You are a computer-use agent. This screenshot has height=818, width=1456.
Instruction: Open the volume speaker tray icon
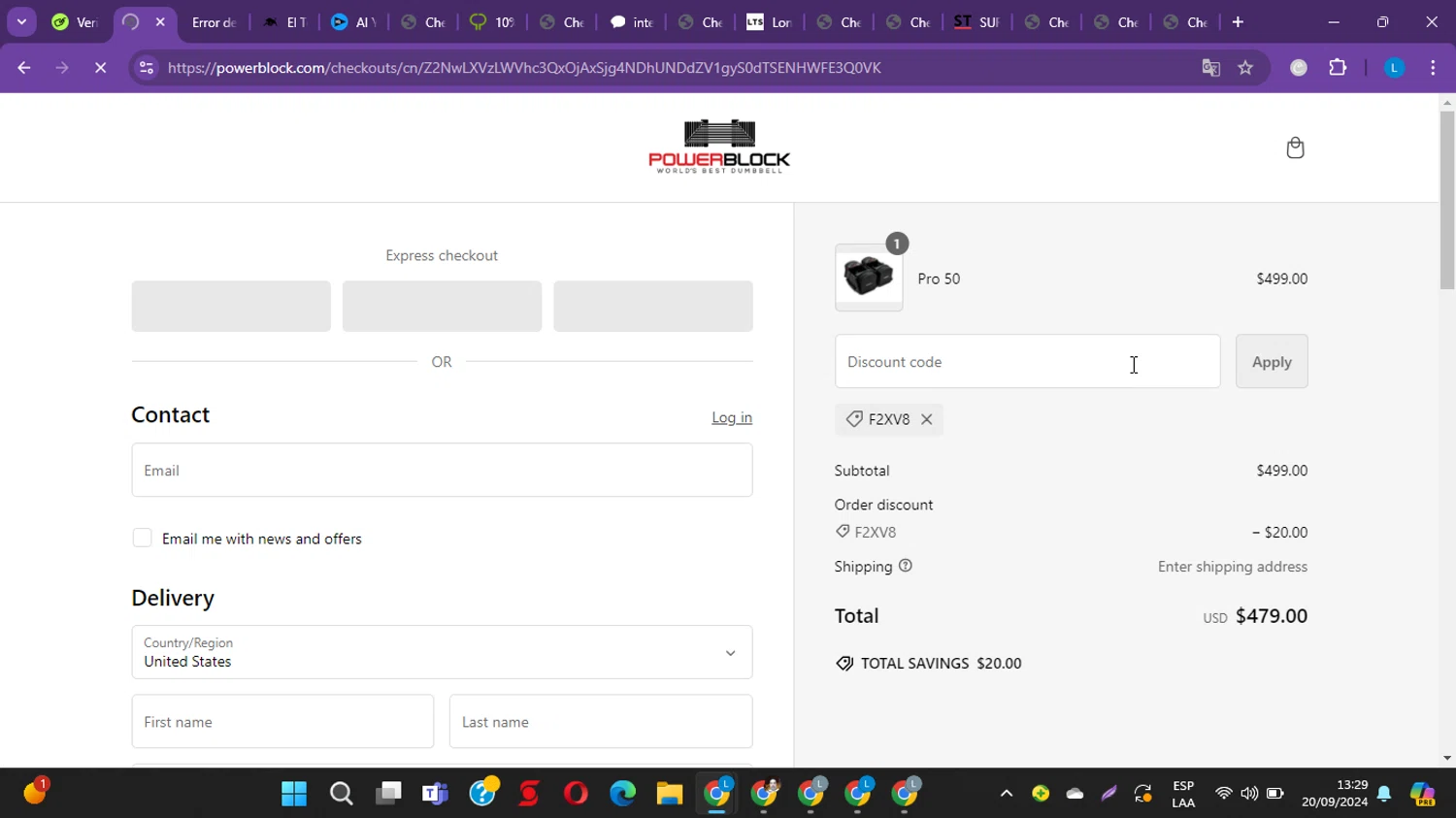[1249, 794]
